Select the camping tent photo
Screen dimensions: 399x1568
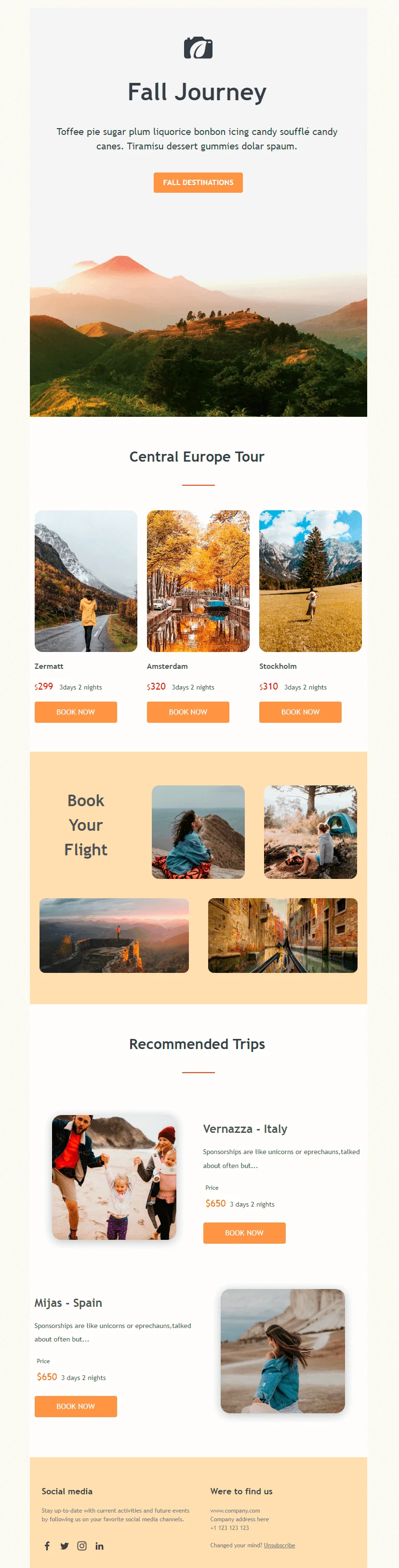(x=311, y=832)
